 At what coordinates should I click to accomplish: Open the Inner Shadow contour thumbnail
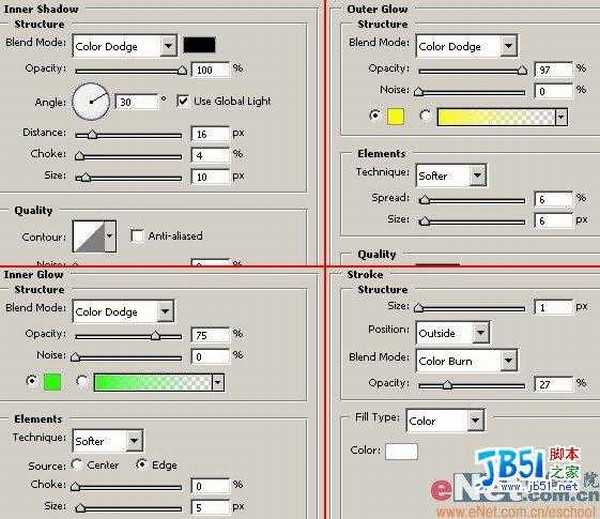coord(90,236)
